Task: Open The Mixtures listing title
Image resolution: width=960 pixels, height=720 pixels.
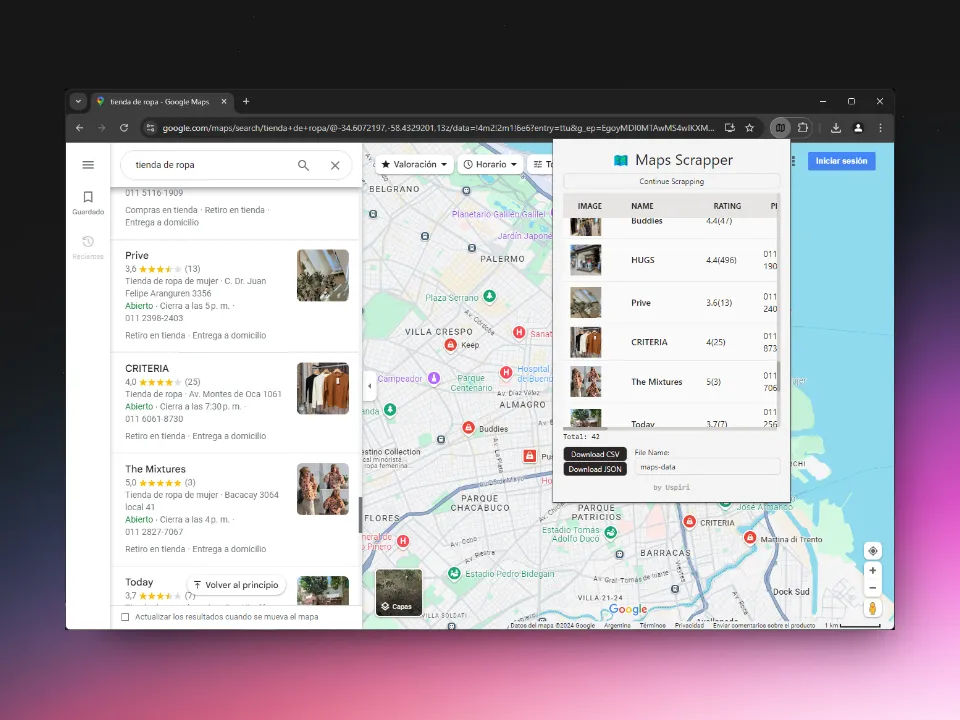Action: pyautogui.click(x=156, y=469)
